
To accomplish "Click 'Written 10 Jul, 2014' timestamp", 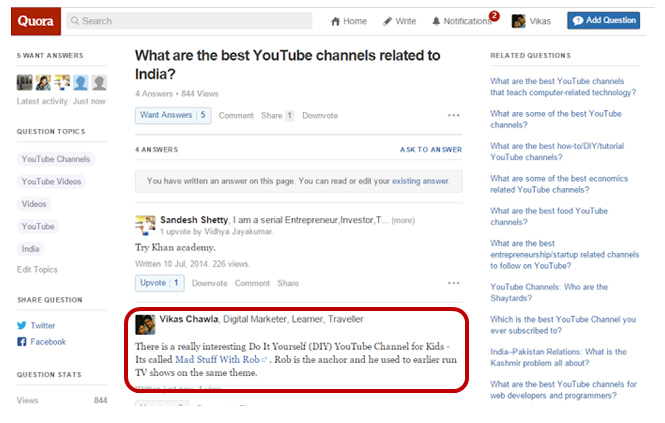I will click(x=172, y=264).
